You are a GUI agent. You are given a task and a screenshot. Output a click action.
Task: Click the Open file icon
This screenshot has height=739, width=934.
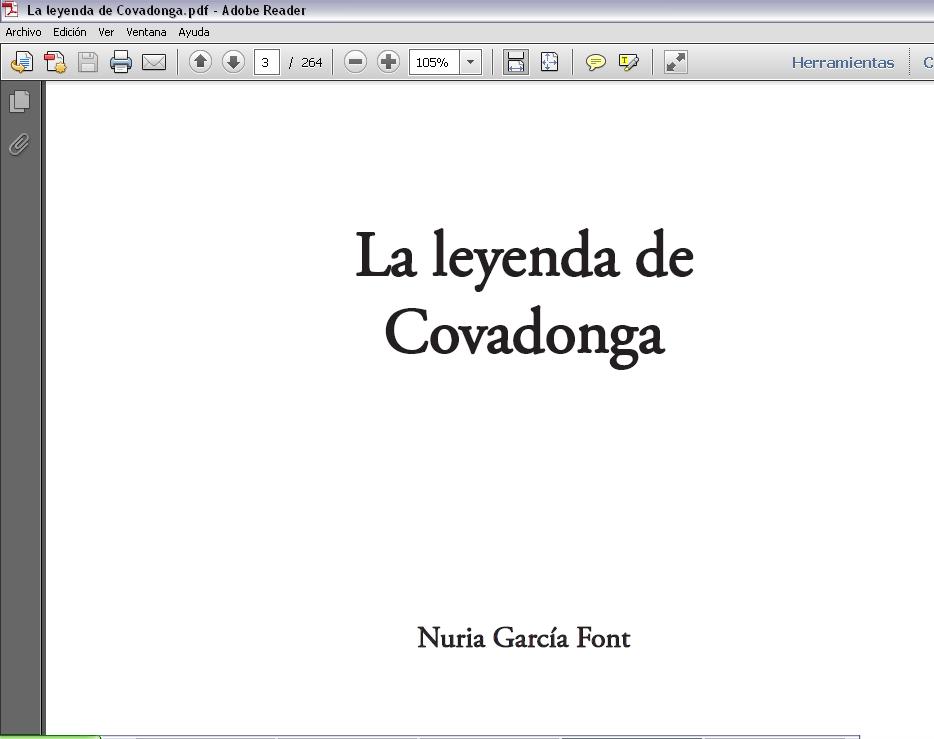coord(21,62)
